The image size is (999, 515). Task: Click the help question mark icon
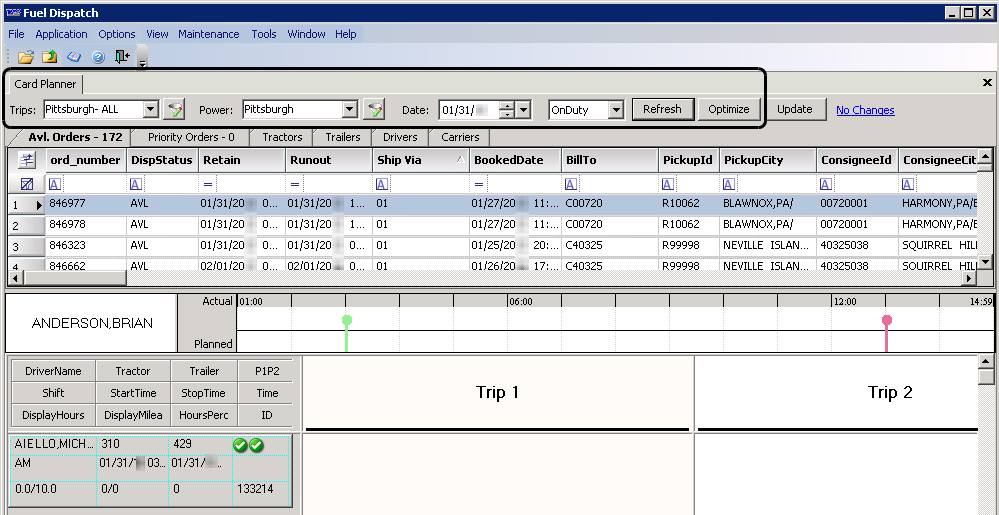click(98, 57)
